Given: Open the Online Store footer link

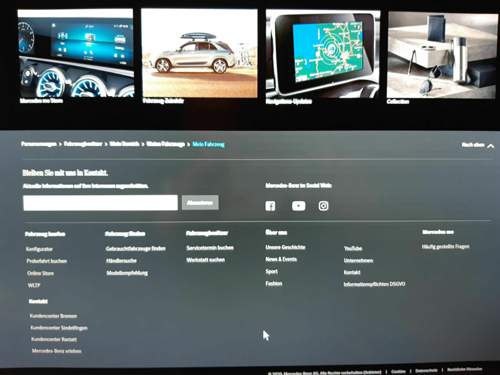Looking at the screenshot, I should tap(40, 273).
